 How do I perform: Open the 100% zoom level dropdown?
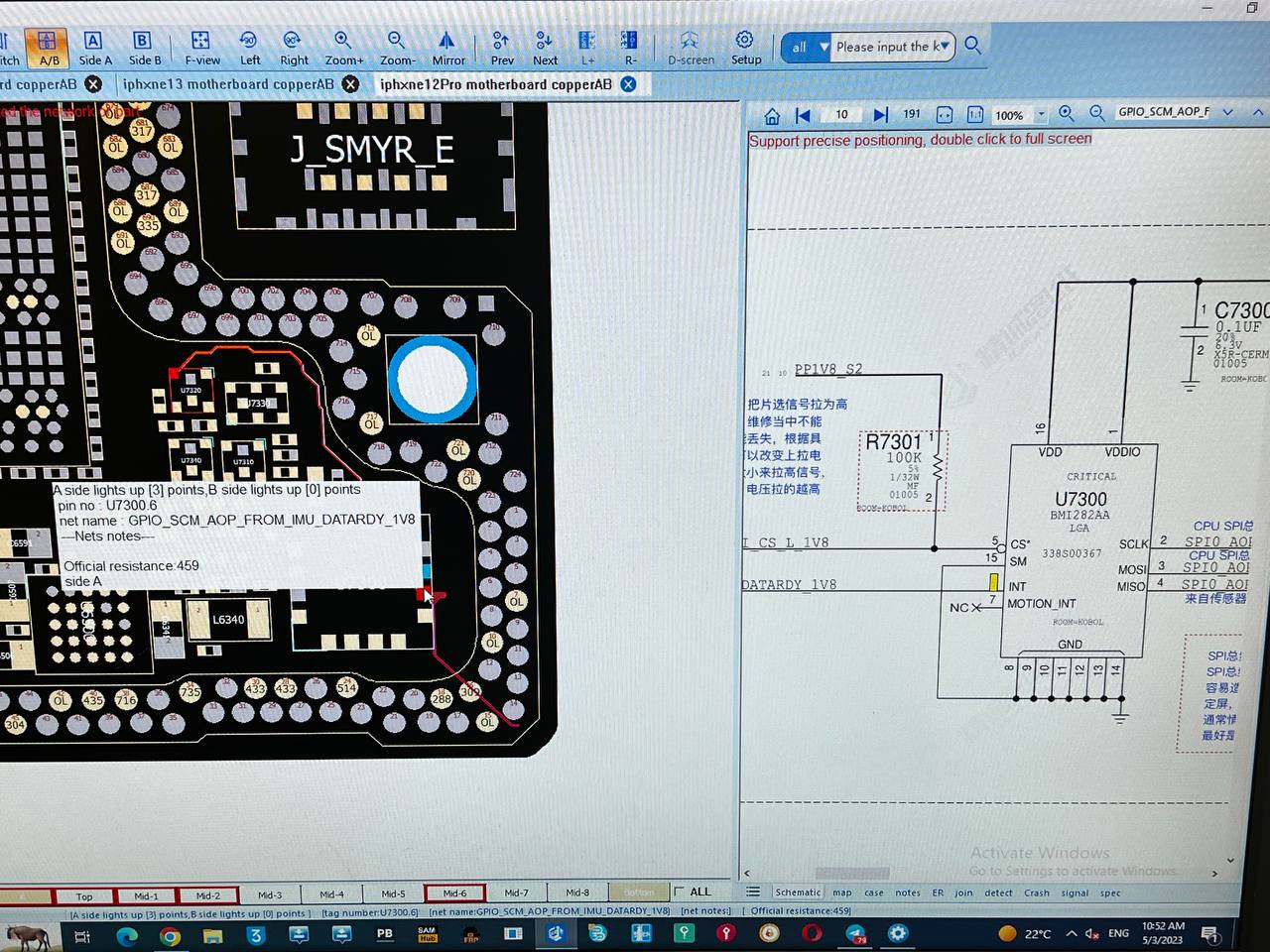1041,115
